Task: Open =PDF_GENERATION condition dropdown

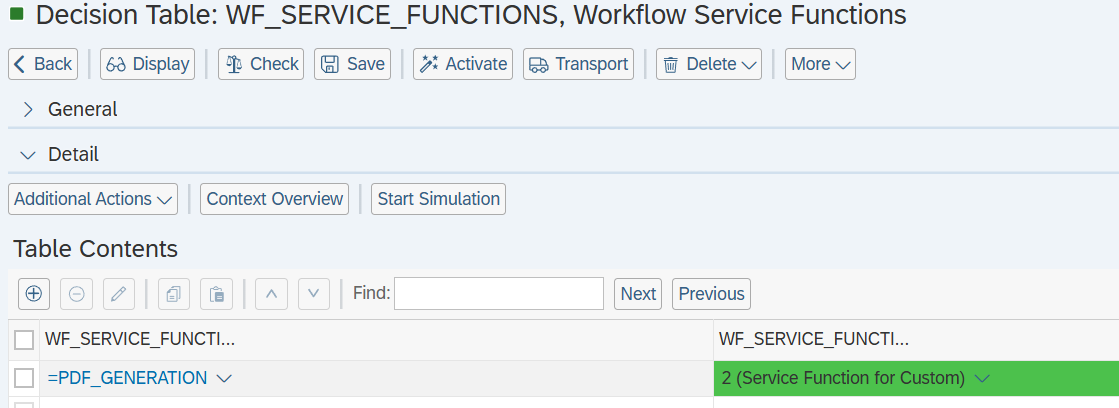Action: (224, 378)
